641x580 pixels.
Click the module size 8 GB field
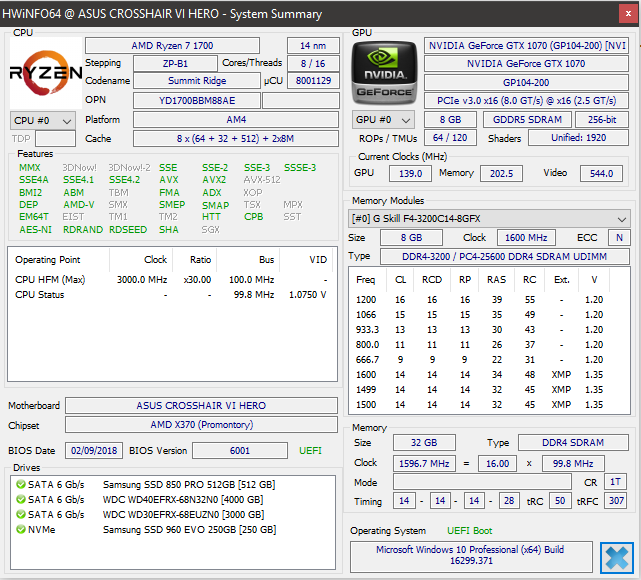coord(411,237)
